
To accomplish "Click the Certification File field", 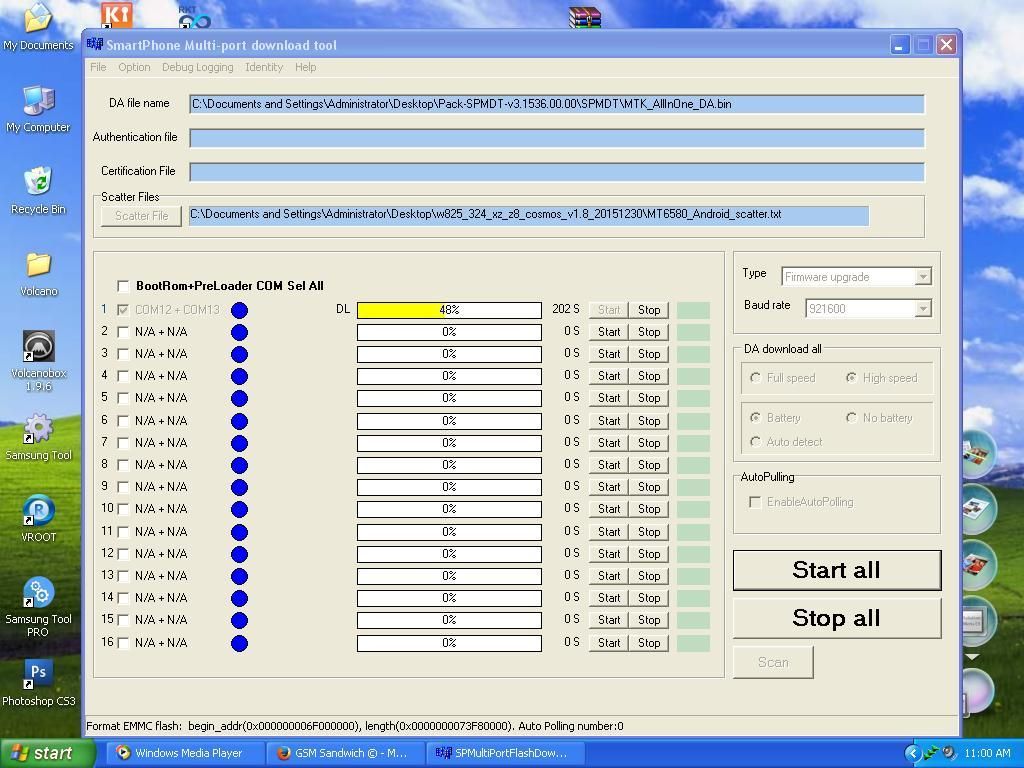I will pos(557,172).
